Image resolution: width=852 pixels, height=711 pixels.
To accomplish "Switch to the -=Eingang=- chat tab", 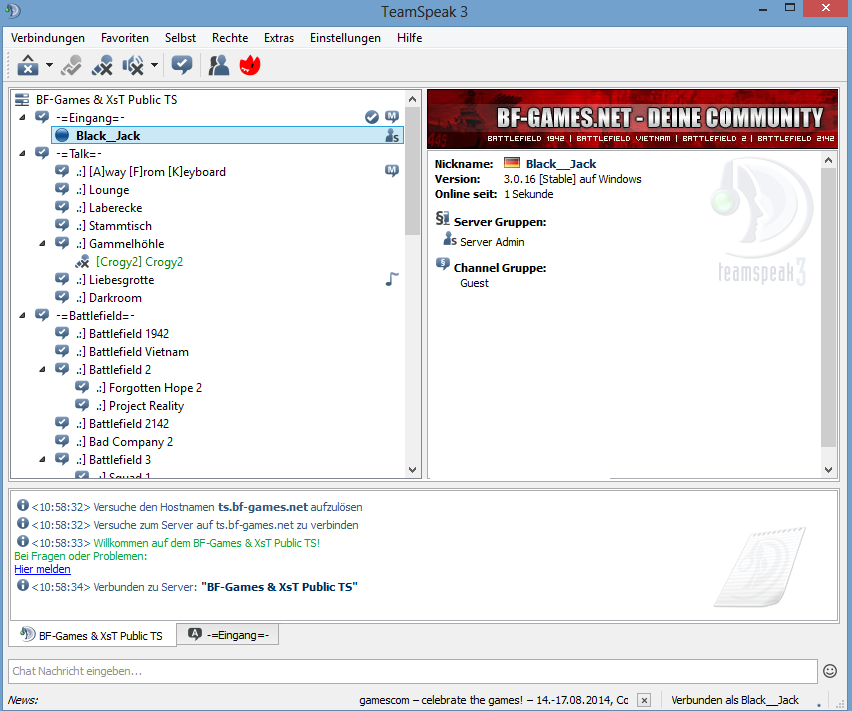I will pyautogui.click(x=228, y=634).
